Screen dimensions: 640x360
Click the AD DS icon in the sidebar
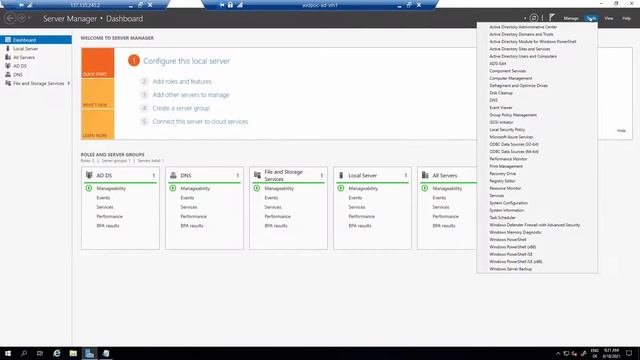8,66
